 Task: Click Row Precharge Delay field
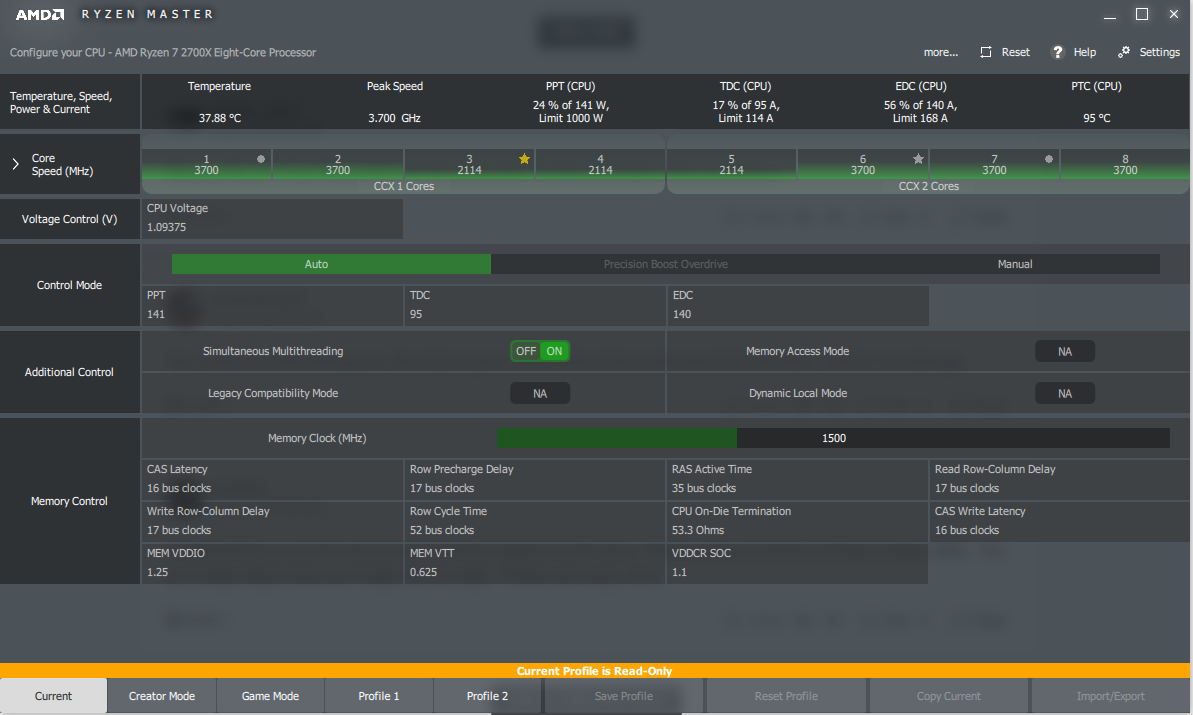tap(535, 479)
